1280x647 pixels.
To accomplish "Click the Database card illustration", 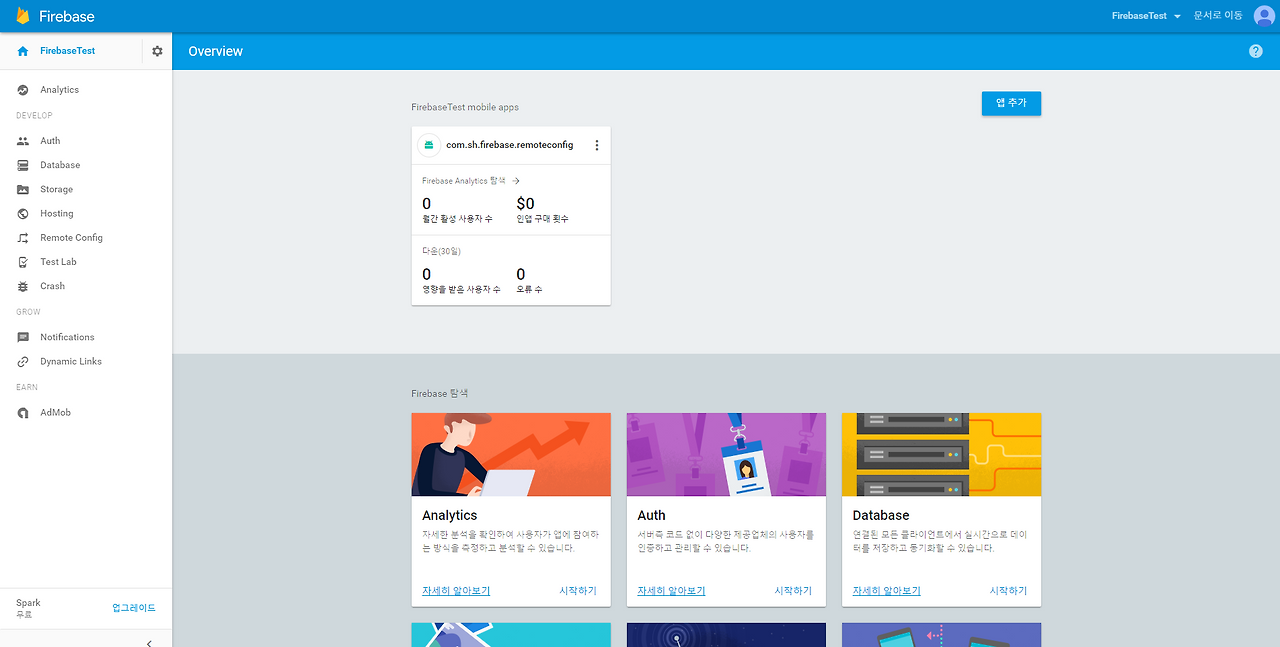I will click(x=941, y=455).
